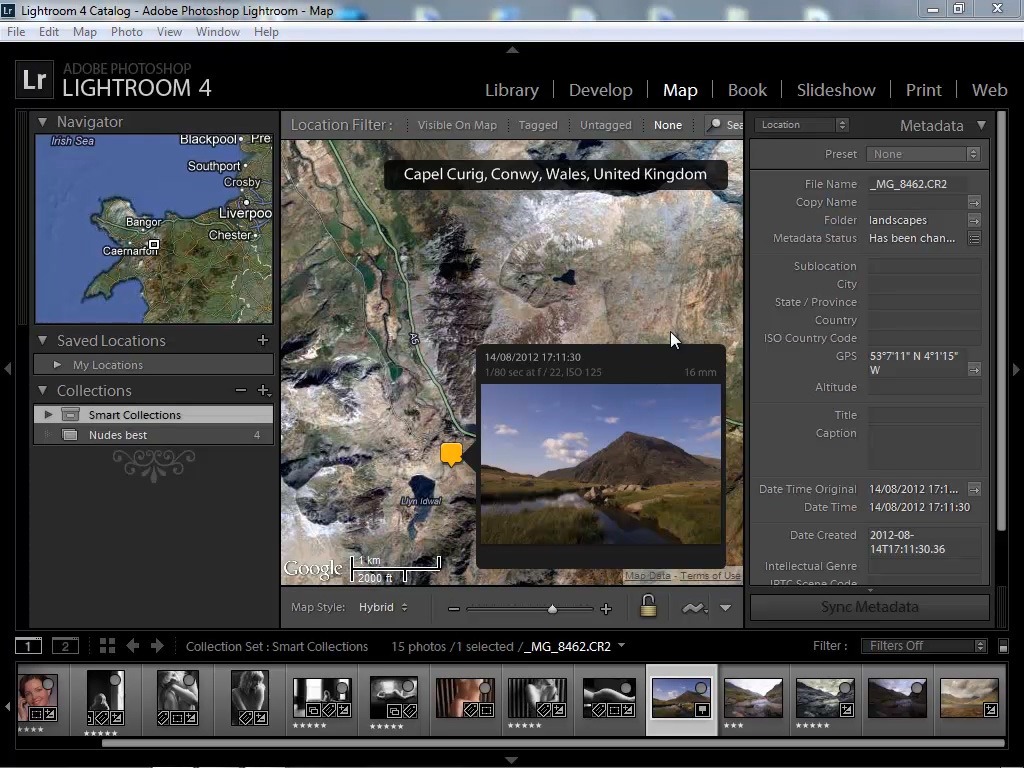Click the filmstrip horizontal scrollbar

(552, 743)
